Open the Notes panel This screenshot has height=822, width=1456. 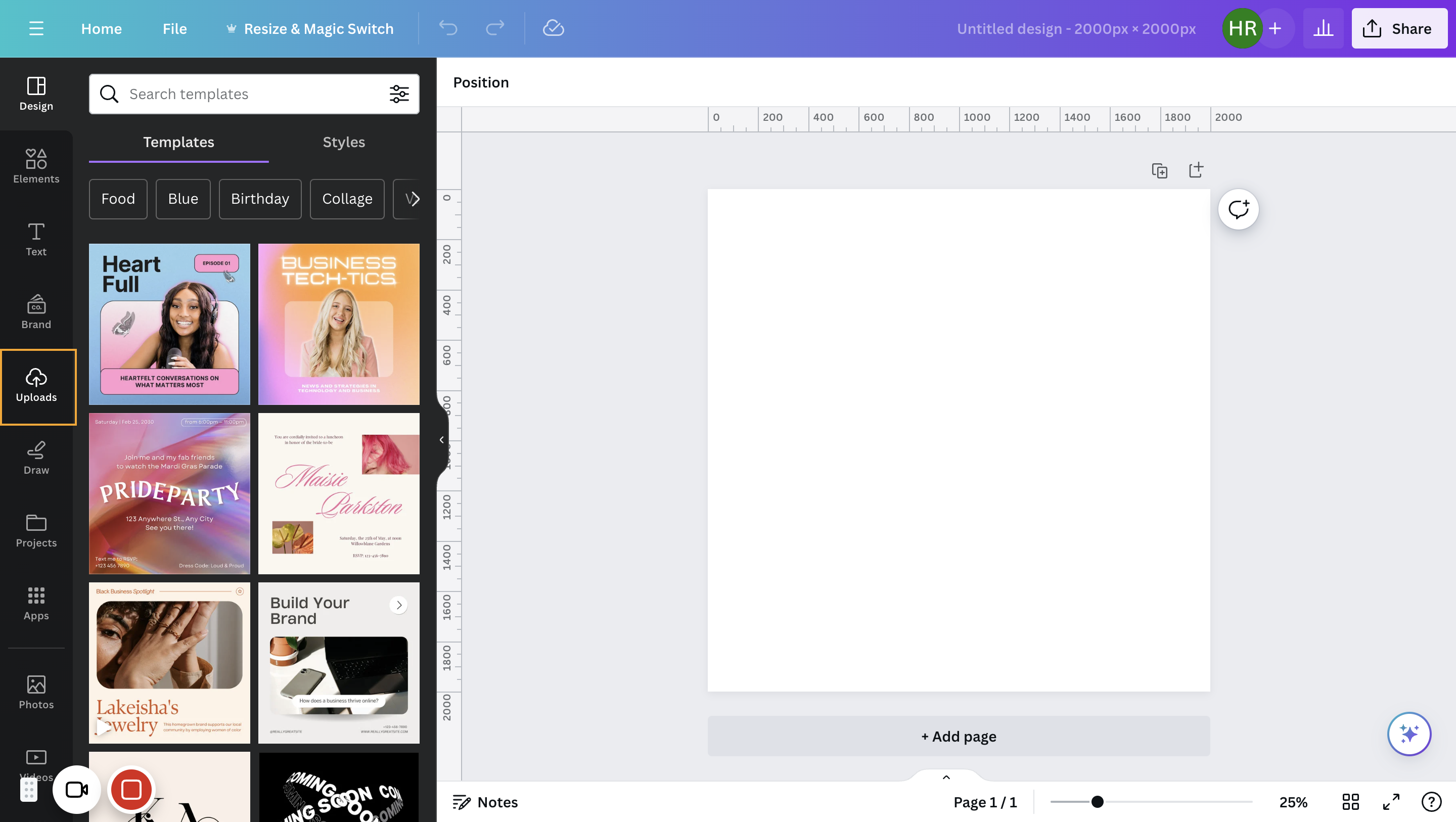[x=485, y=802]
